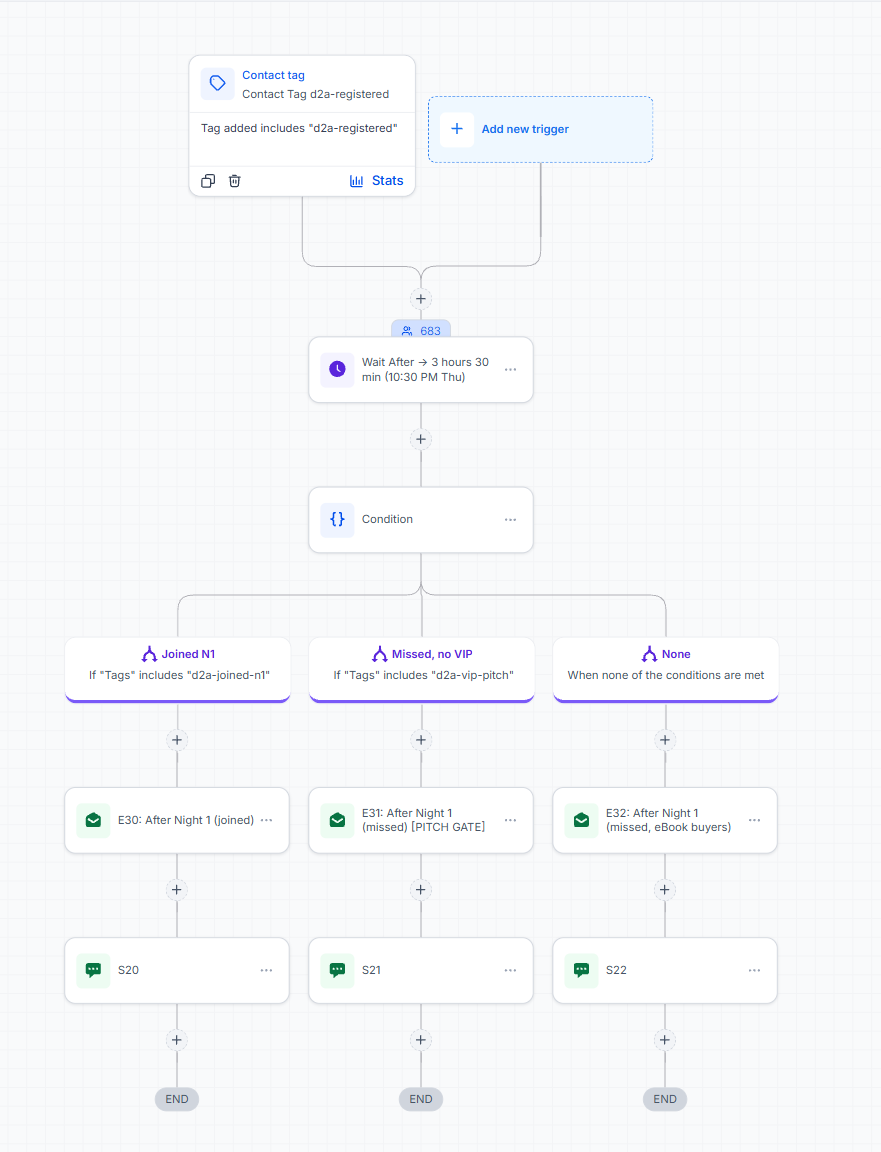Add a step after S22 before END
The height and width of the screenshot is (1152, 881).
[x=665, y=1040]
